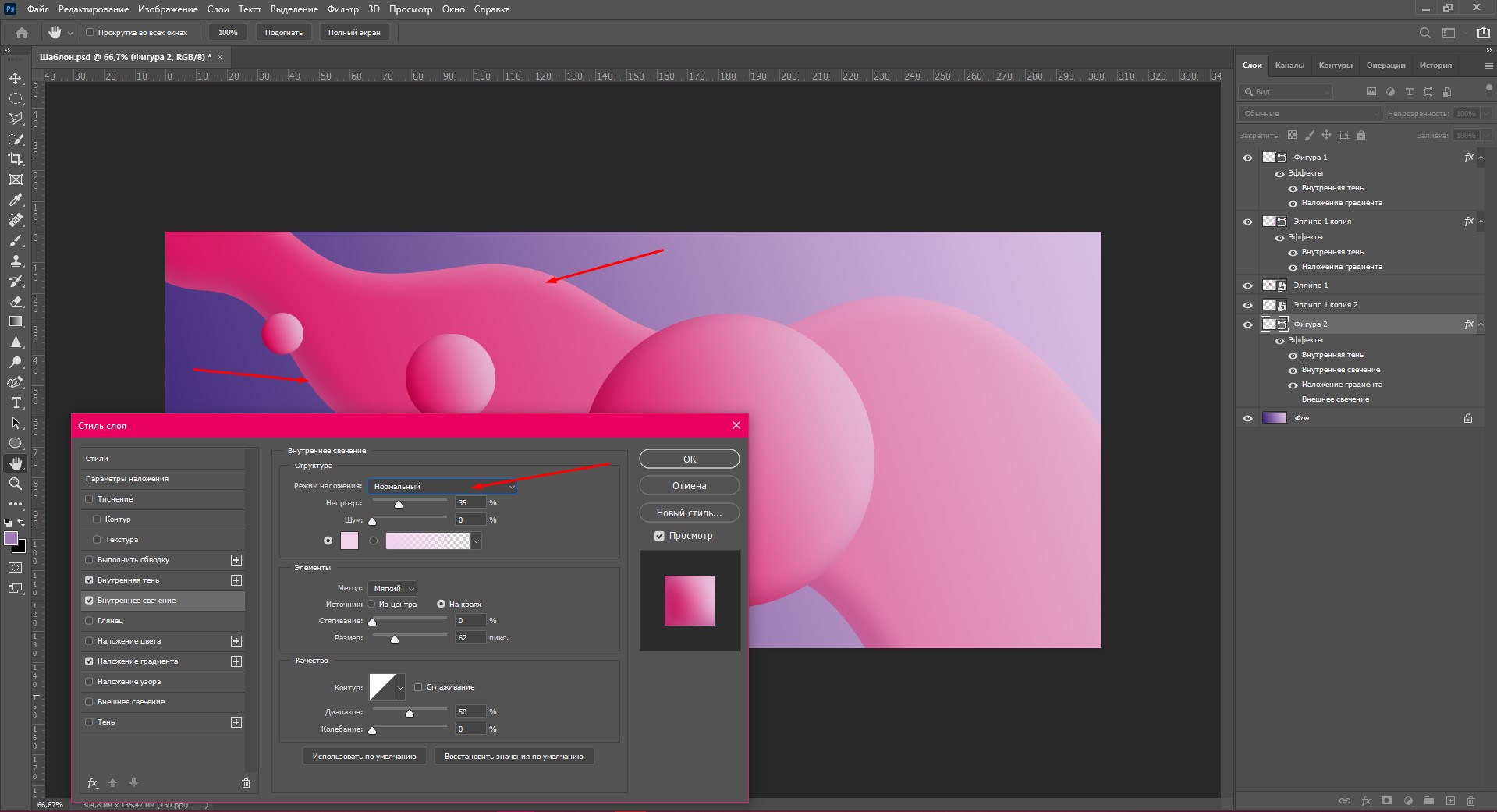Click trash icon in Layer Style dialog
The image size is (1497, 812).
point(246,783)
